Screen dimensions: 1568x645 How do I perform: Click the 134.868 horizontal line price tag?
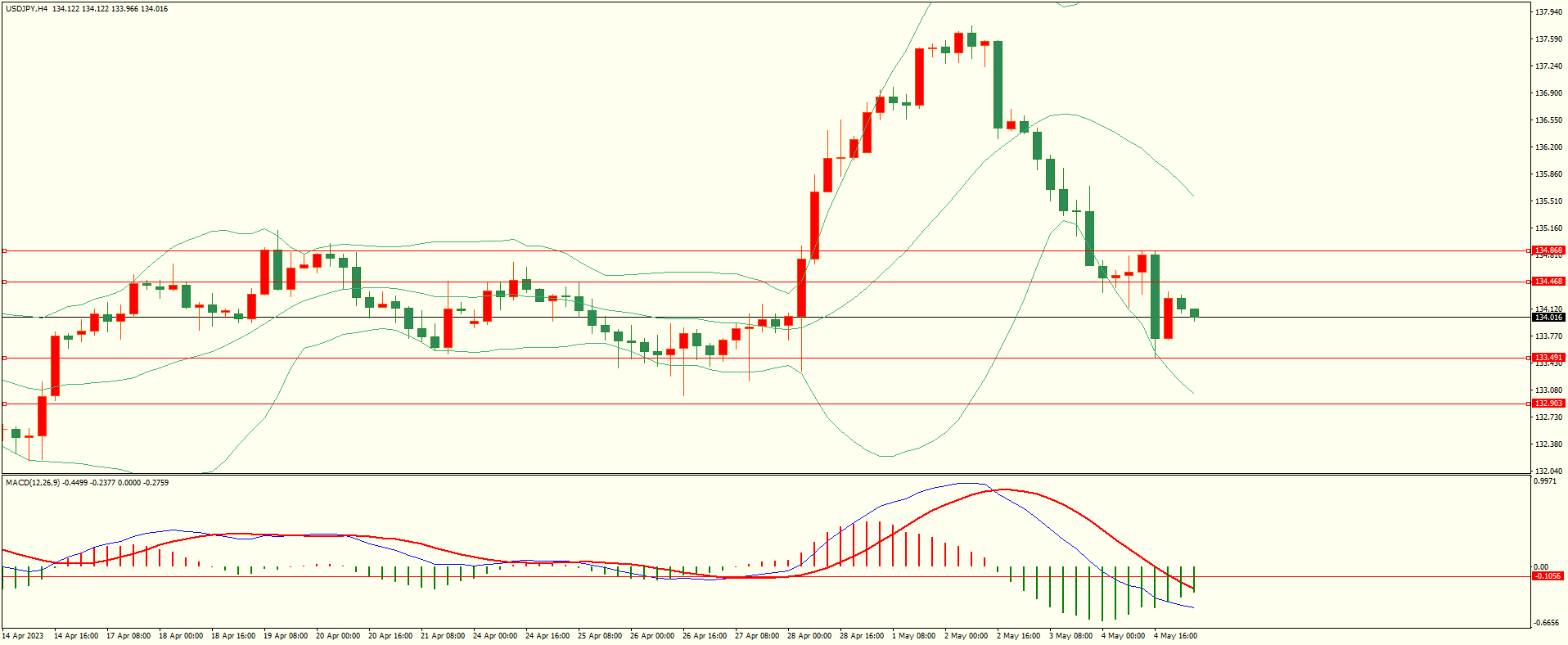tap(1548, 250)
